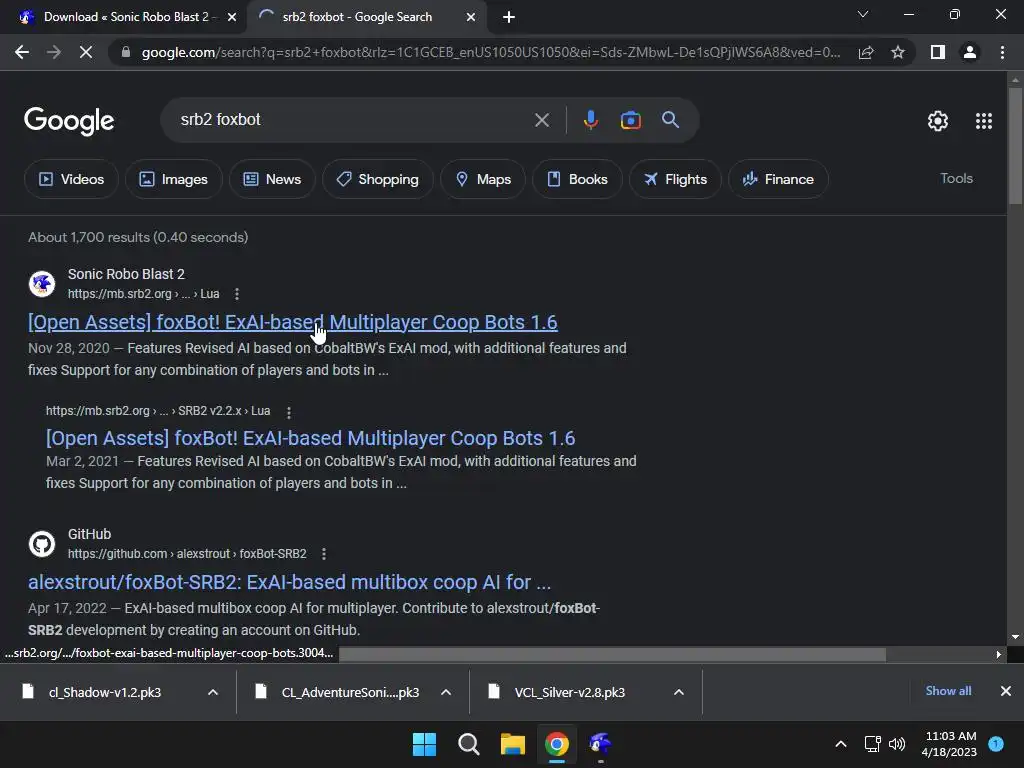Filter results by Finance
Viewport: 1024px width, 768px height.
pyautogui.click(x=778, y=179)
